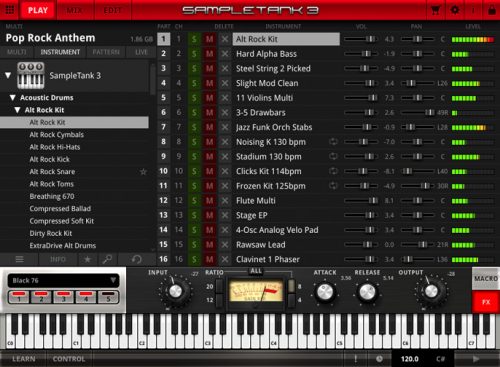Image resolution: width=500 pixels, height=367 pixels.
Task: Click the lock icon in header
Action: [492, 10]
